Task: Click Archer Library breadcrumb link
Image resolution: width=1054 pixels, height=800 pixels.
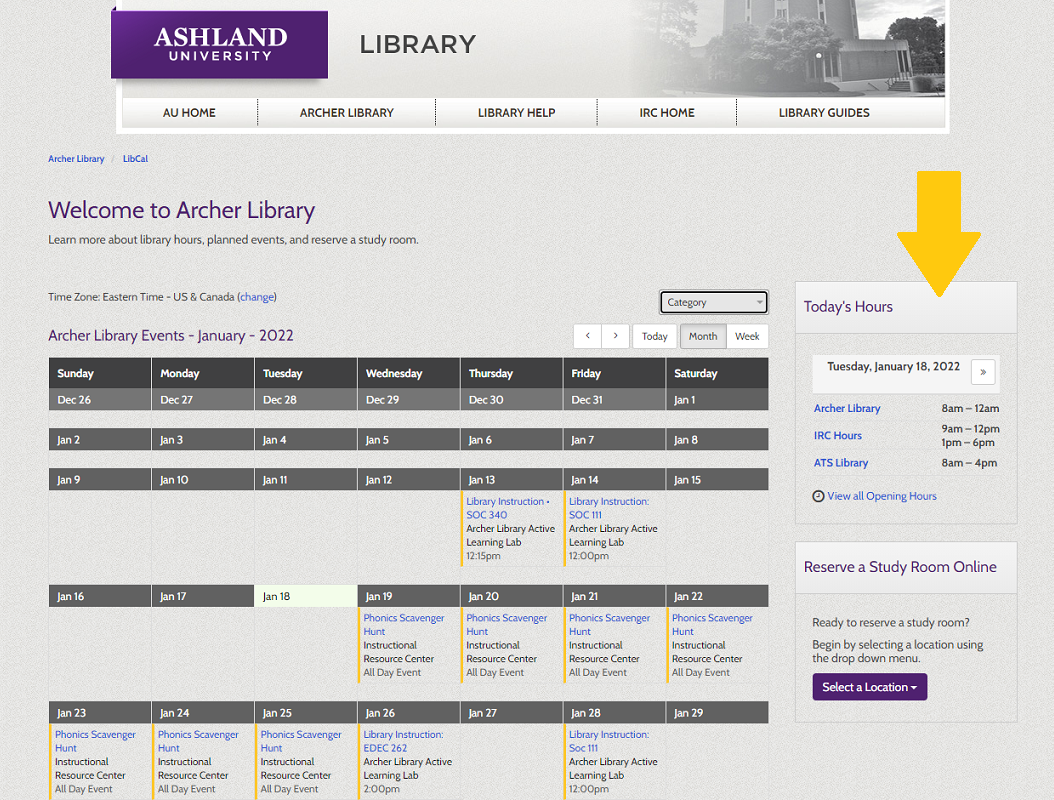Action: click(76, 159)
